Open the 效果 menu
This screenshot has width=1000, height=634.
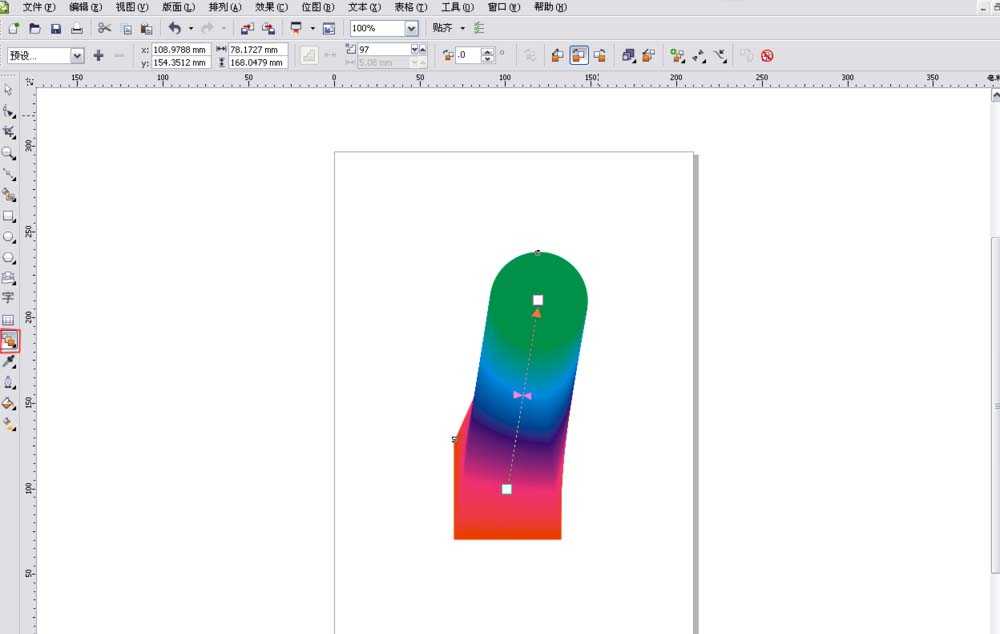(268, 7)
